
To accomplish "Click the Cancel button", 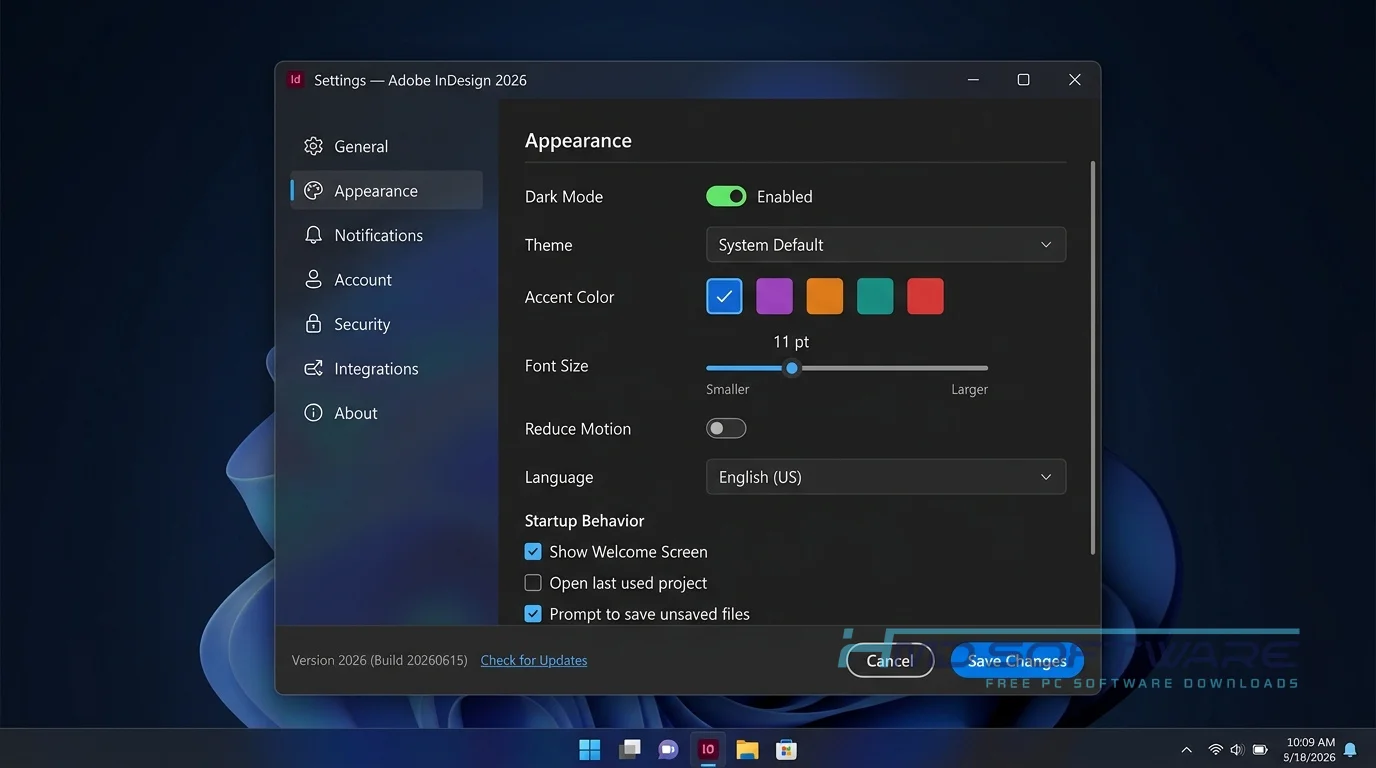I will (890, 661).
